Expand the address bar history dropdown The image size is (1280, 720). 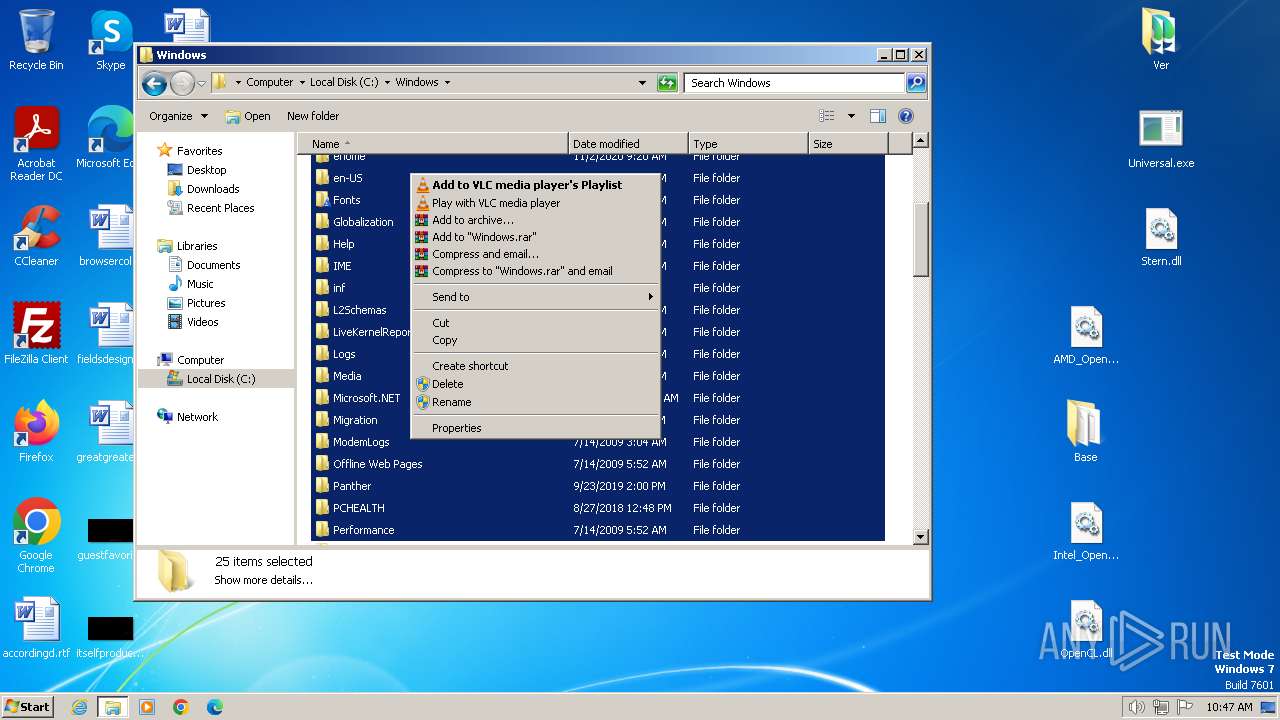pos(642,83)
